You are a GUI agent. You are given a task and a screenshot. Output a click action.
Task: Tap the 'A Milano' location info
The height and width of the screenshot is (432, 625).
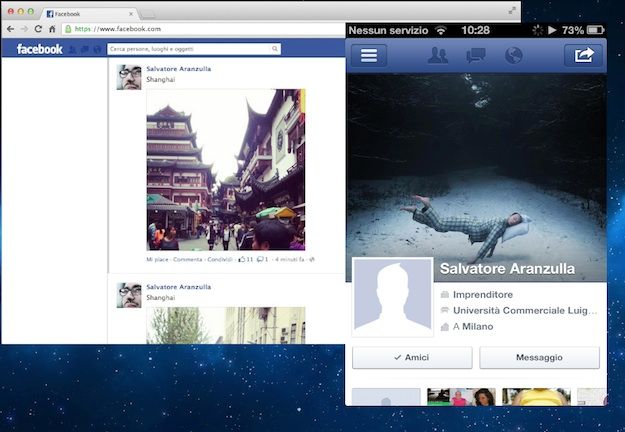pos(467,326)
